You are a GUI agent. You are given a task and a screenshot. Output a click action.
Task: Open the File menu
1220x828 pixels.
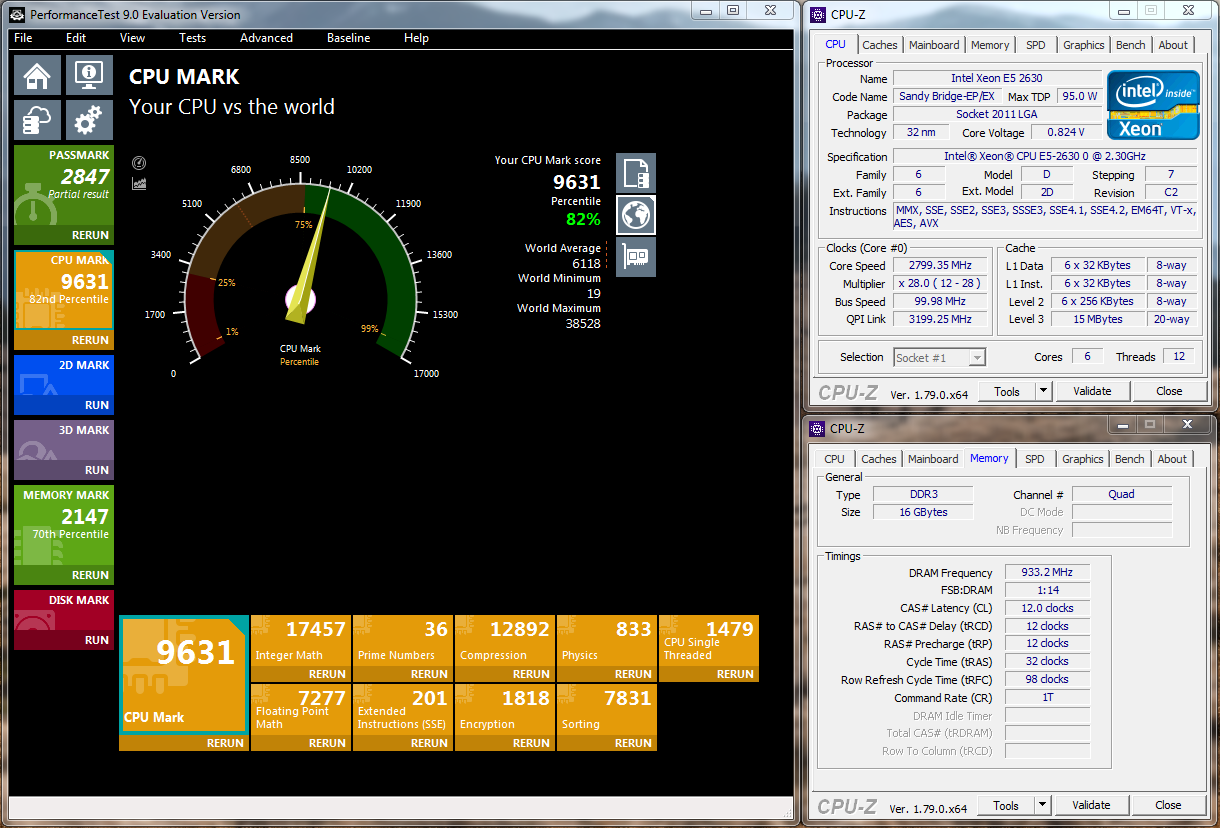tap(23, 38)
